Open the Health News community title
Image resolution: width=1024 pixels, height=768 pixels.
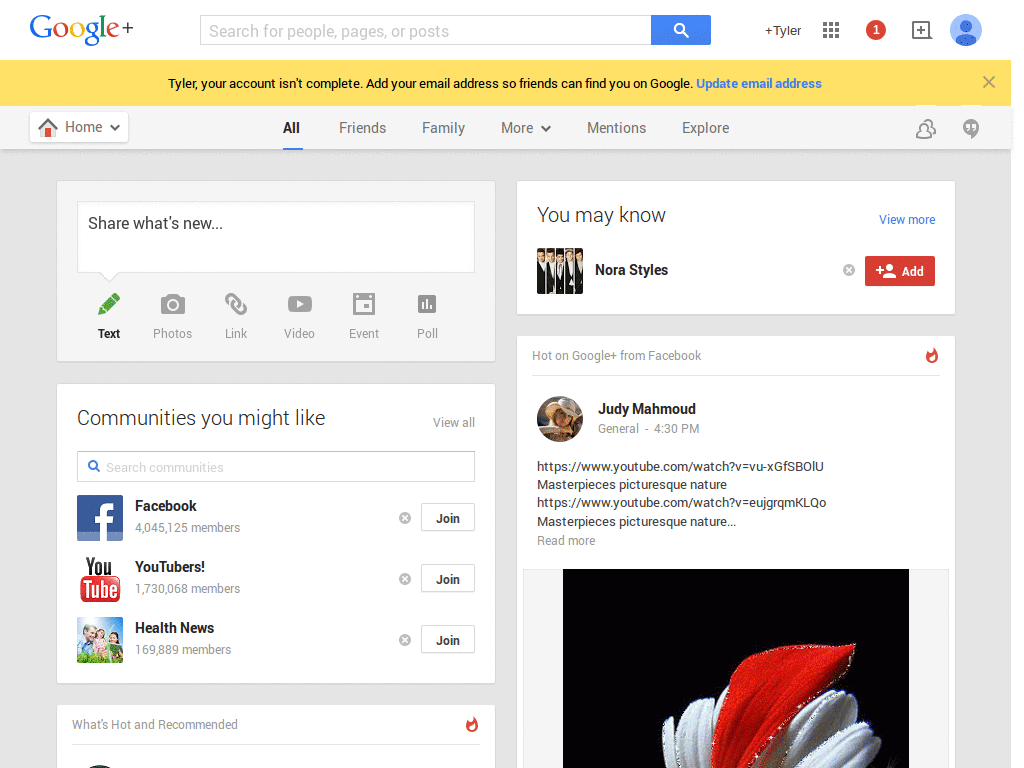174,628
